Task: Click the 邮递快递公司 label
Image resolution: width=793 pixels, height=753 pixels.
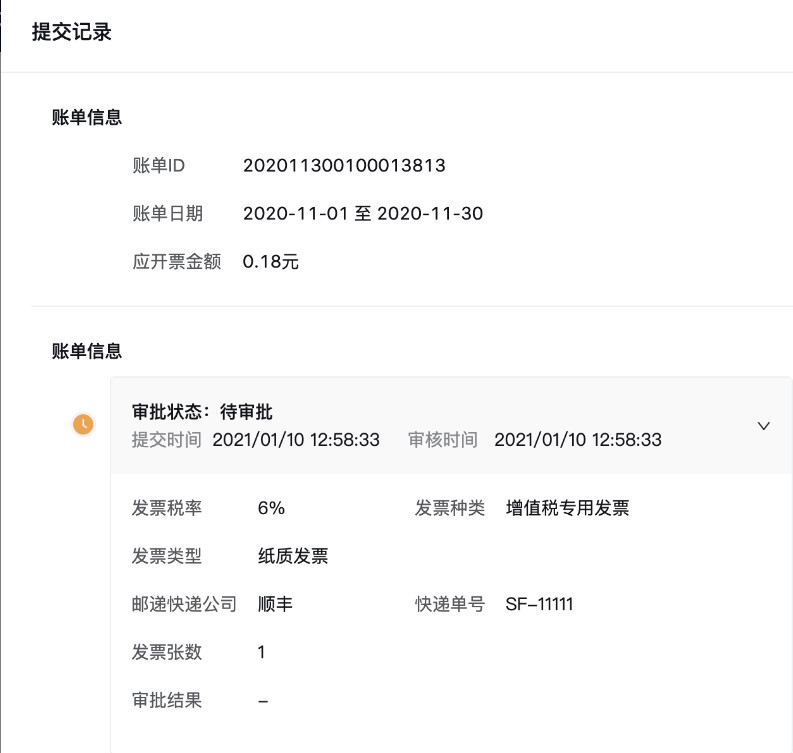Action: (x=184, y=604)
